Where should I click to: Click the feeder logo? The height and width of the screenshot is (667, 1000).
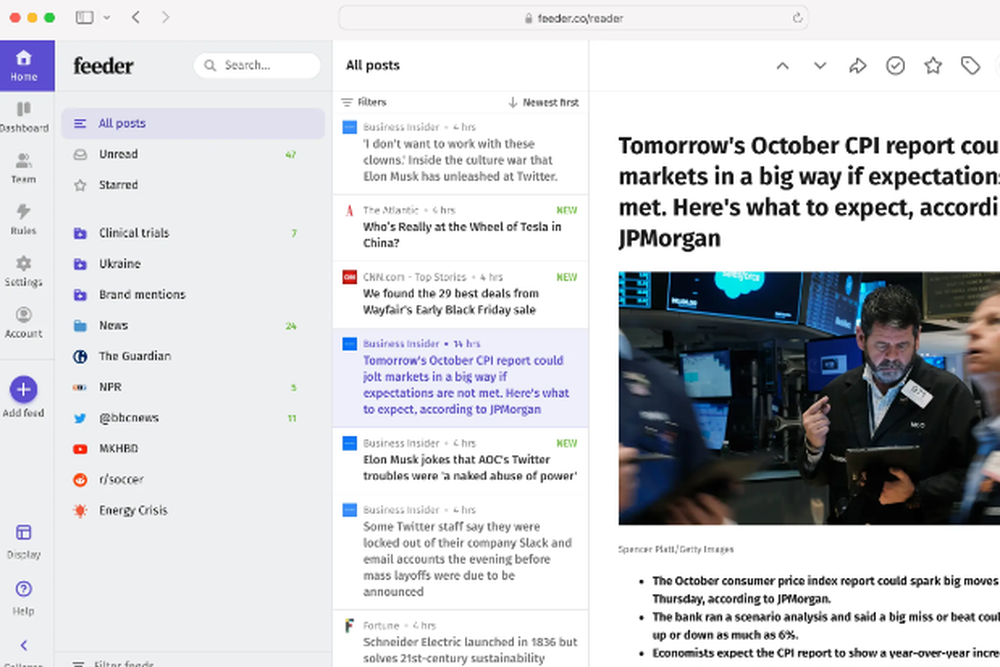pos(103,66)
